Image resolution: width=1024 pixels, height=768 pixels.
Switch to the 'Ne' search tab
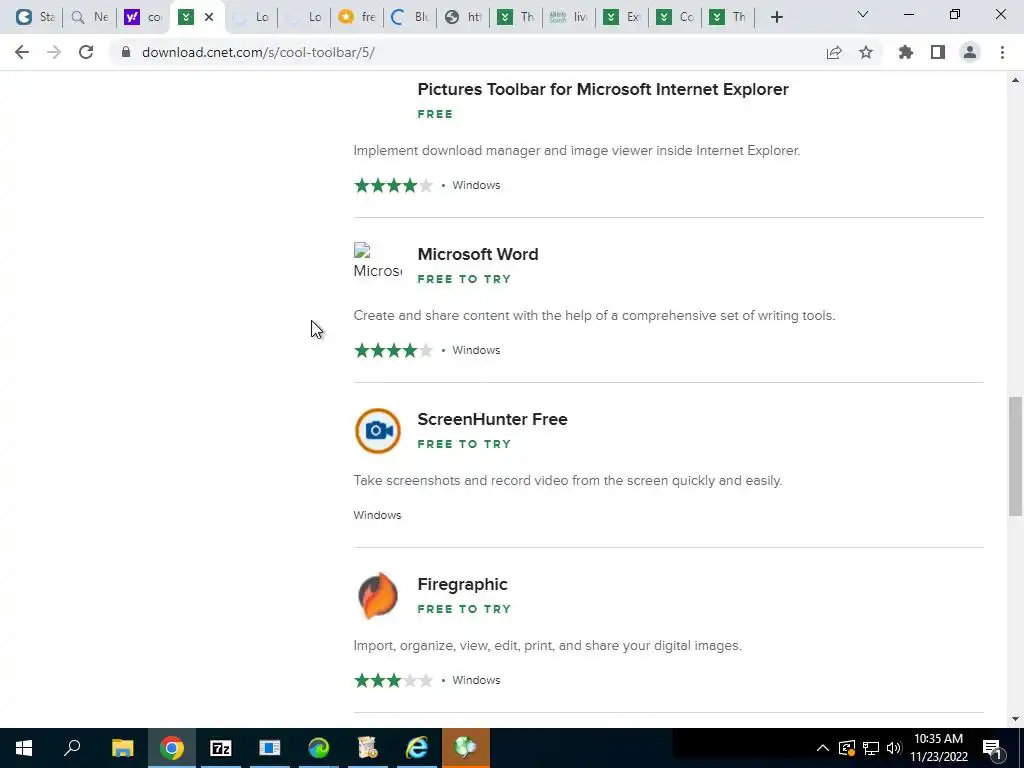[x=89, y=17]
